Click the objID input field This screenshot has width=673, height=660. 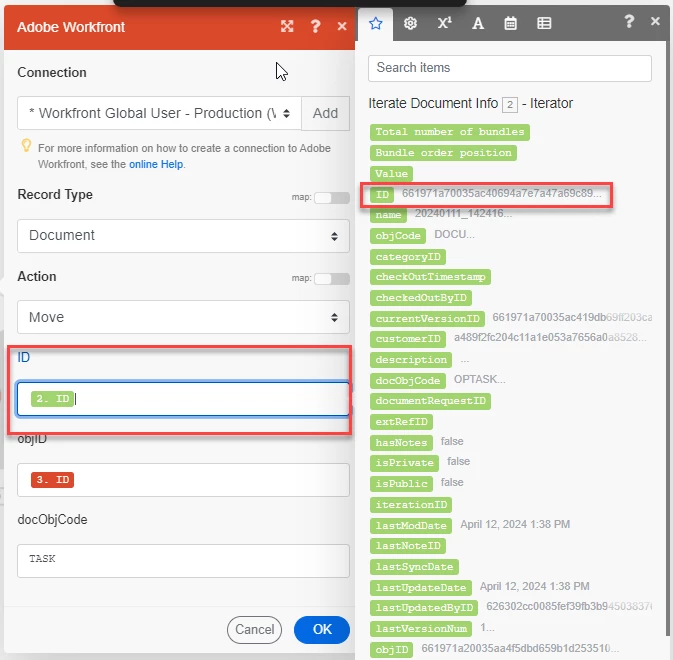coord(183,480)
